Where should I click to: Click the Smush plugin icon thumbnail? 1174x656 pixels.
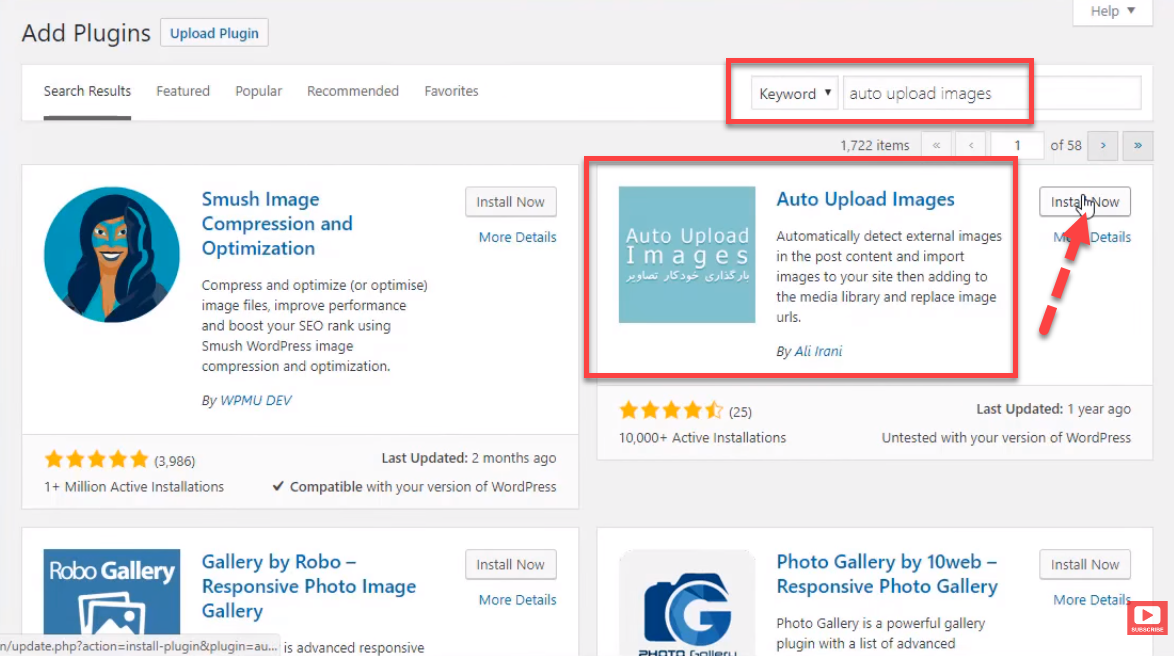coord(112,255)
